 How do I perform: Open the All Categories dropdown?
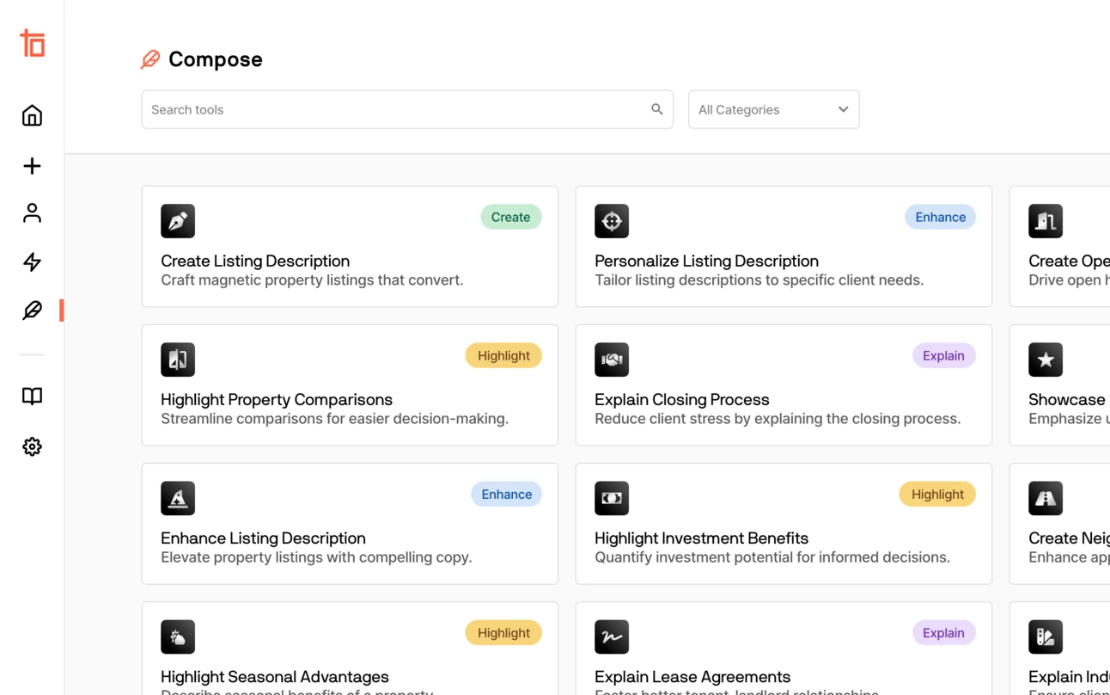[x=774, y=109]
